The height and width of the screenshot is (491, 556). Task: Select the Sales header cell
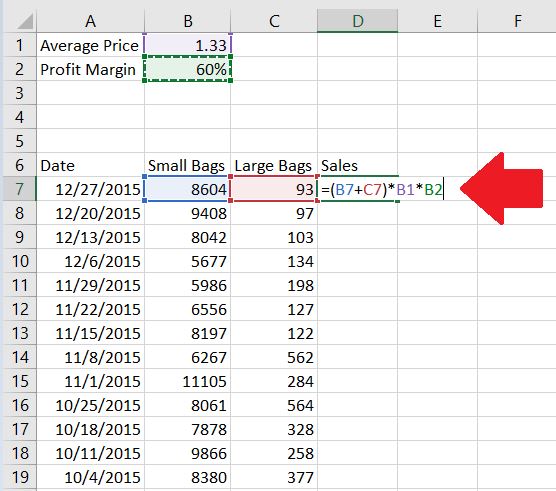357,165
